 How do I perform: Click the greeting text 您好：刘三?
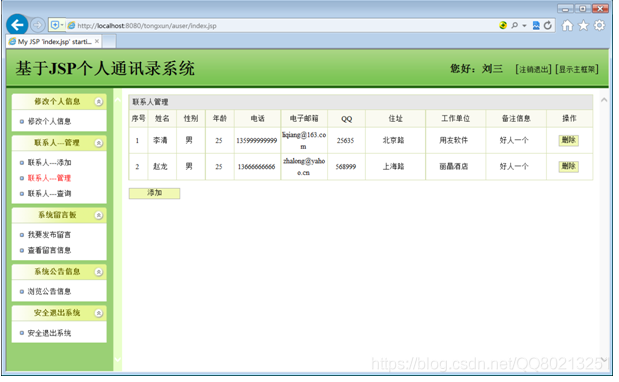476,69
